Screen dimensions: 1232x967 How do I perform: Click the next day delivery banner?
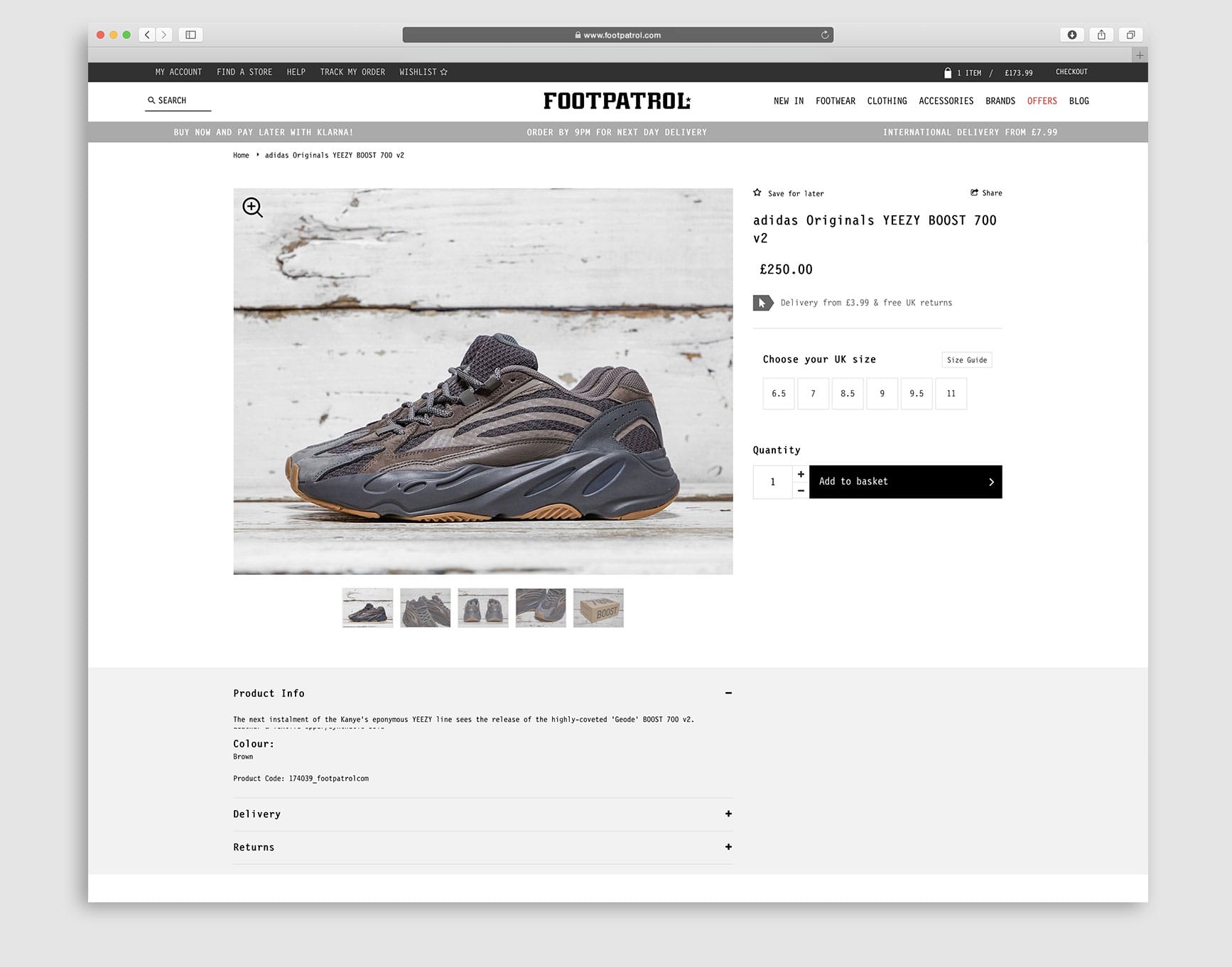click(617, 132)
